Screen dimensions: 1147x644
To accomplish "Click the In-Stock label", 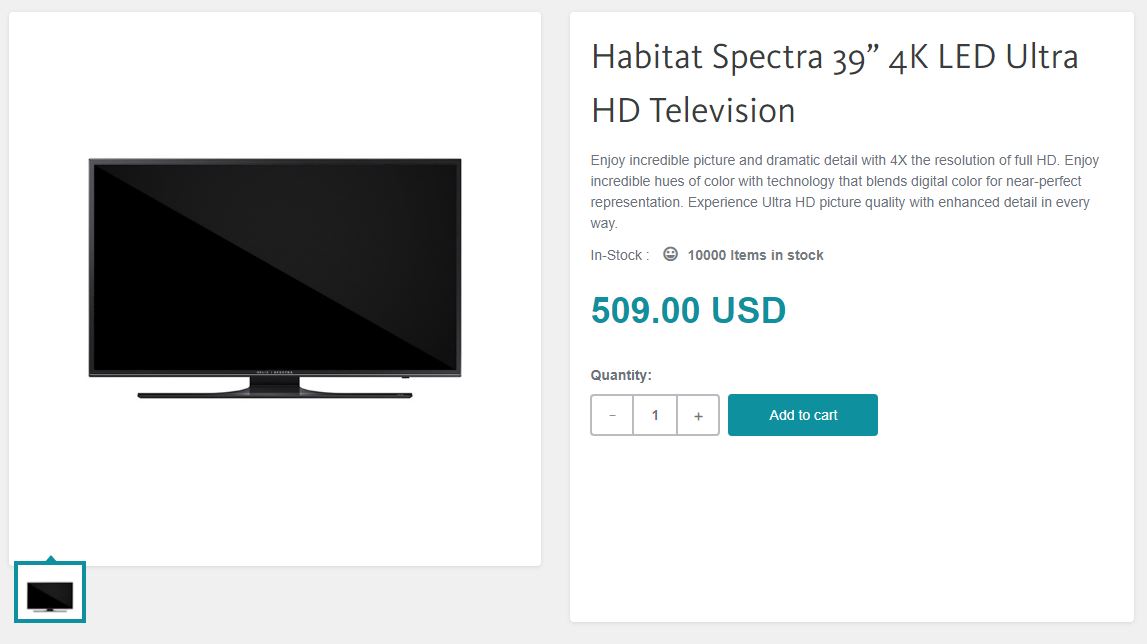I will click(x=620, y=255).
